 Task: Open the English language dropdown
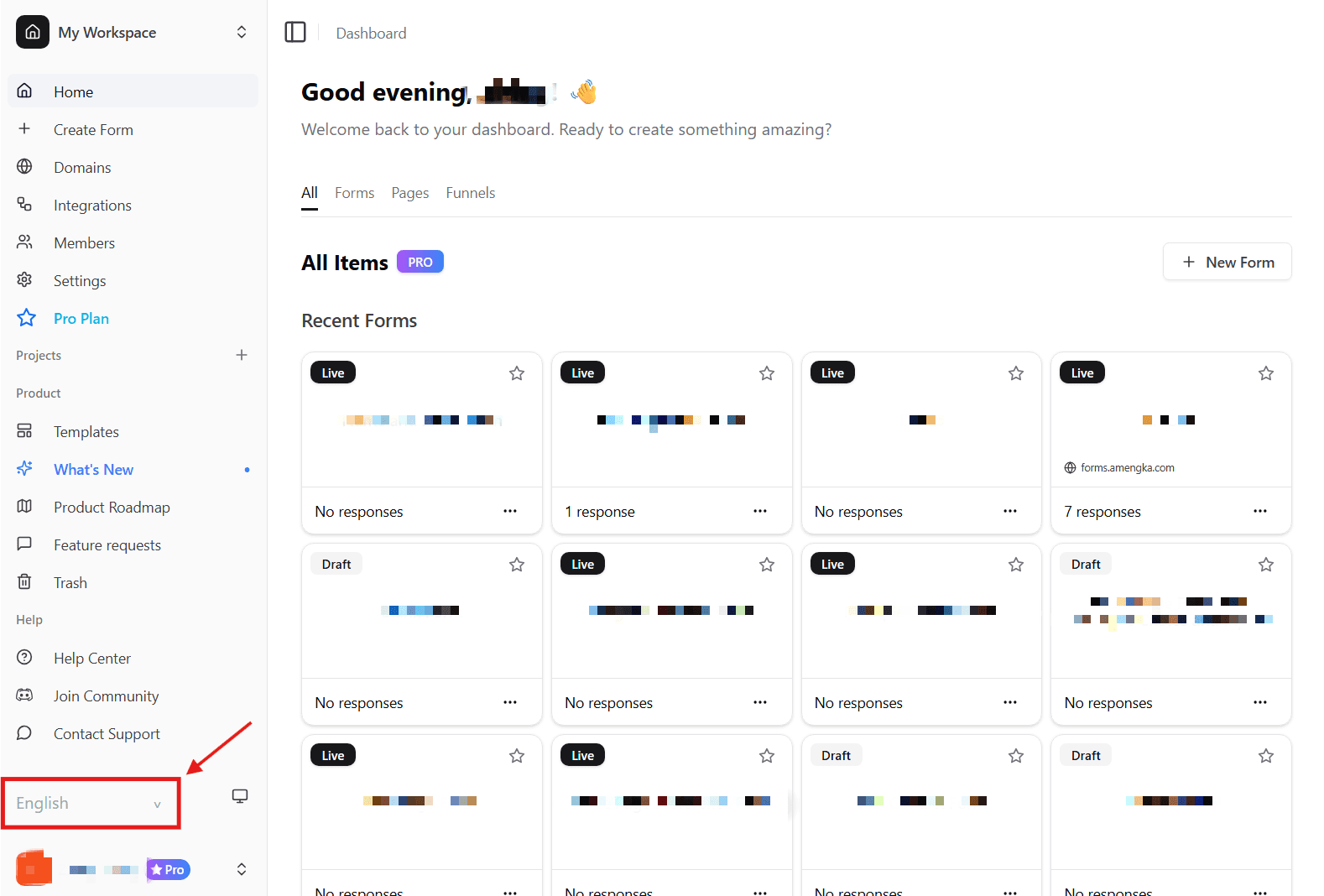pos(91,803)
